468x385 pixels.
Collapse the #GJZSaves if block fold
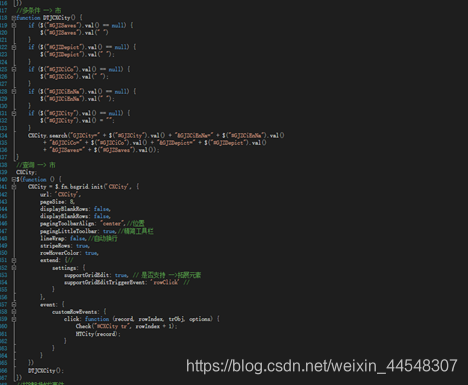click(14, 25)
